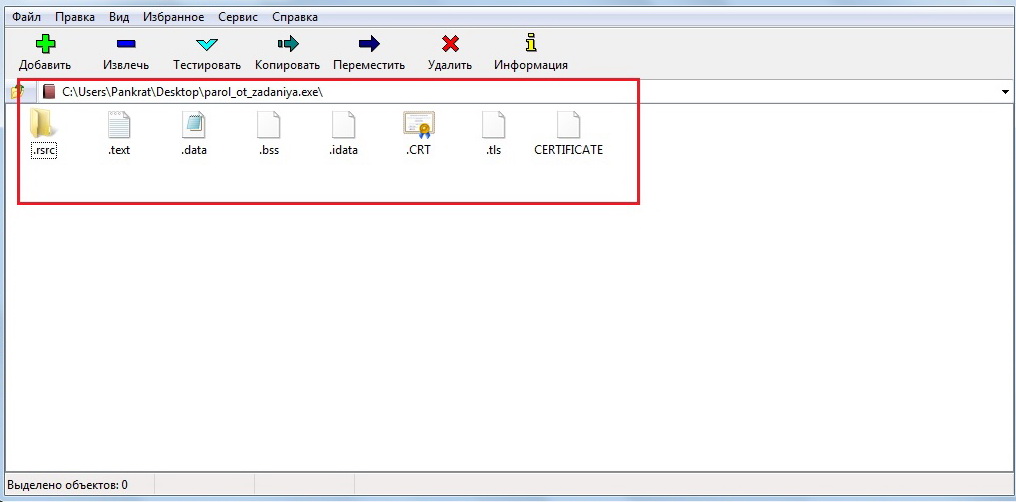This screenshot has width=1016, height=502.
Task: Click the red X Удалить icon
Action: point(450,44)
